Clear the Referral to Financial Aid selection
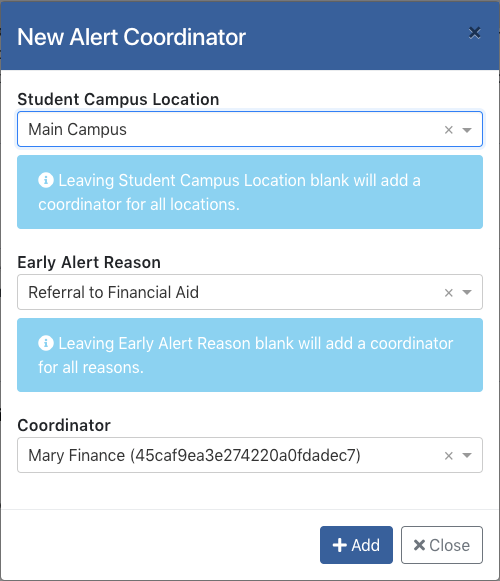This screenshot has width=500, height=581. 448,293
